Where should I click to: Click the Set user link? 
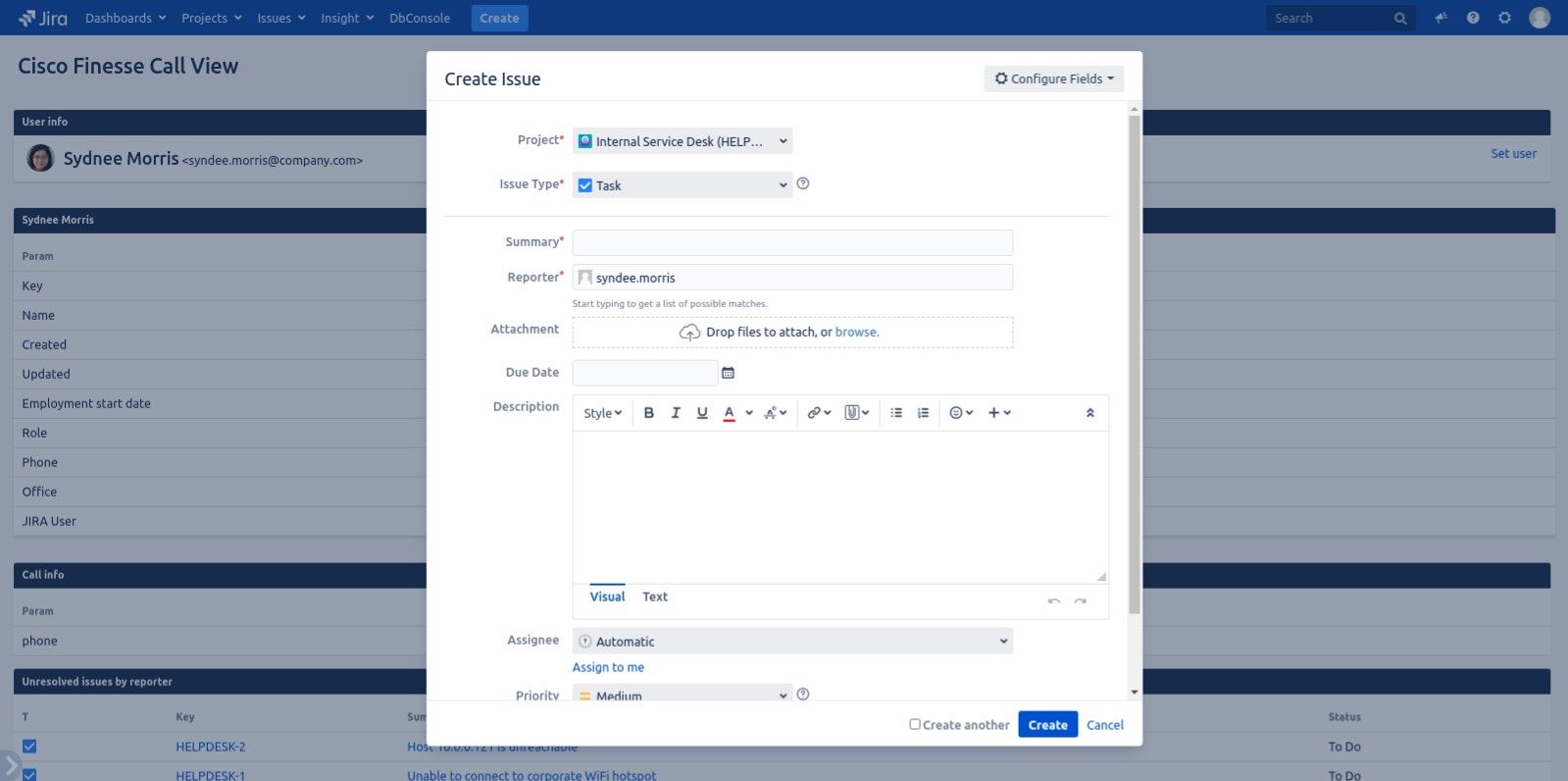pos(1513,153)
